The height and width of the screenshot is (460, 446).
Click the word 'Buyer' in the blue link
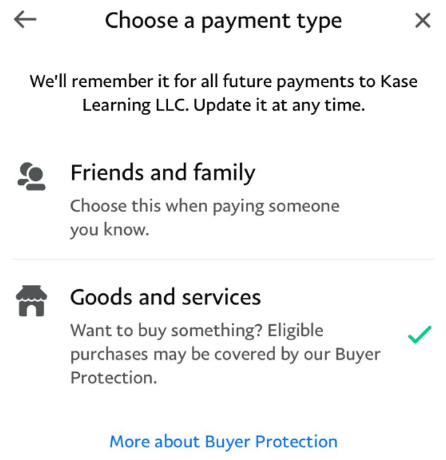227,442
